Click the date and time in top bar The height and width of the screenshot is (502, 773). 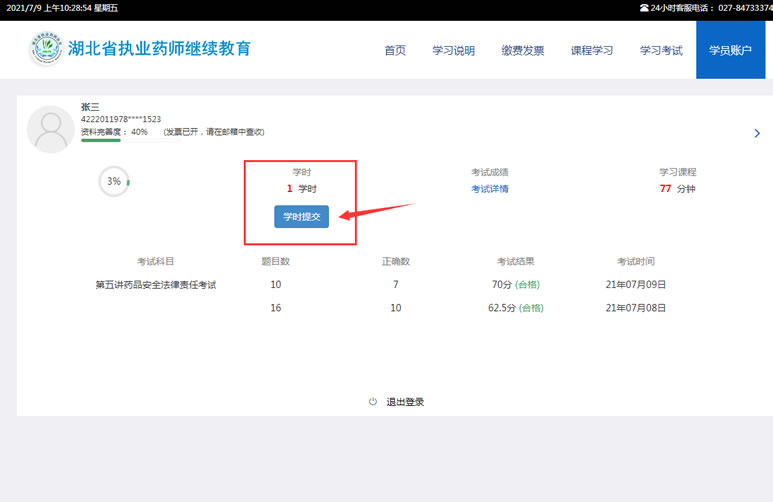62,8
